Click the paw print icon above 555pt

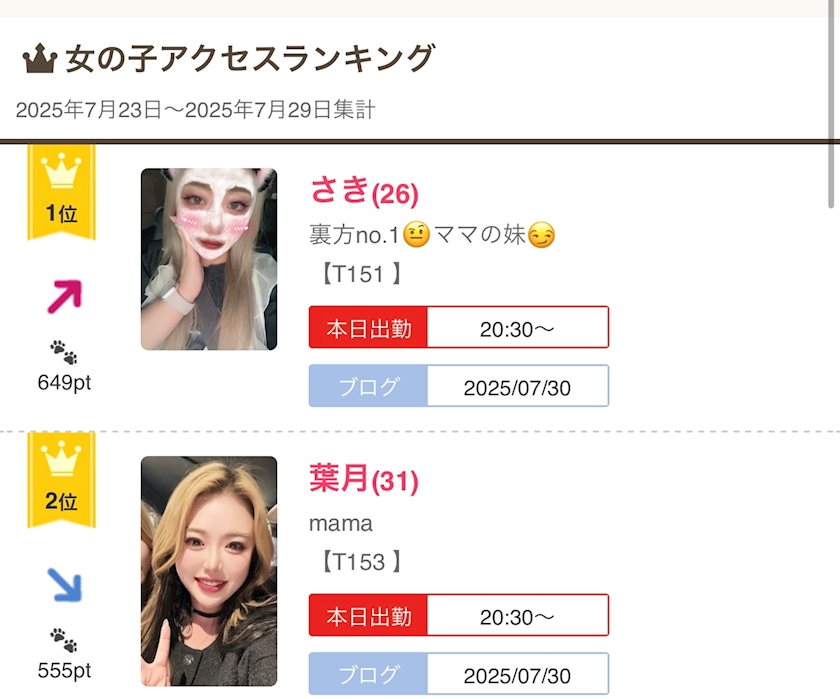[x=63, y=640]
